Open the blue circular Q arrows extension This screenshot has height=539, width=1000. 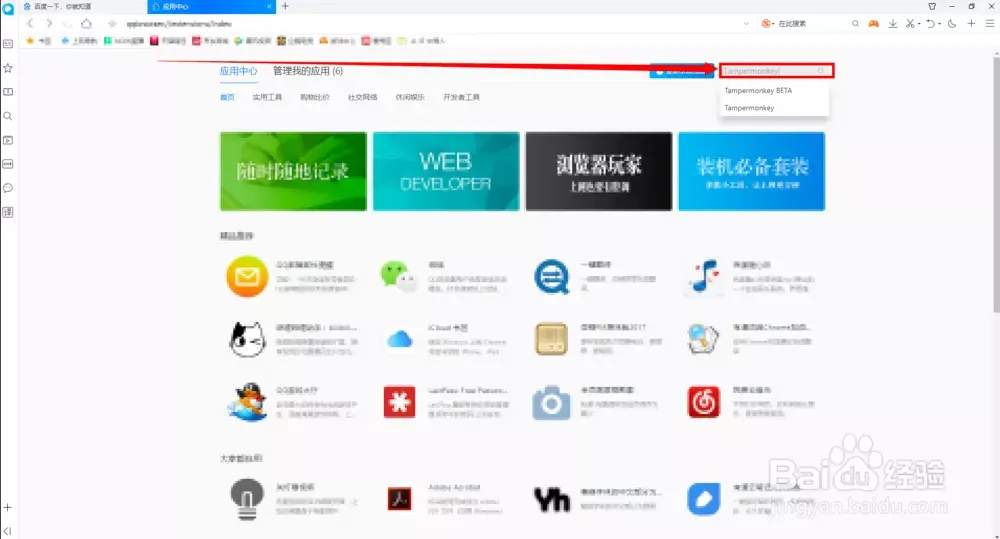[551, 276]
